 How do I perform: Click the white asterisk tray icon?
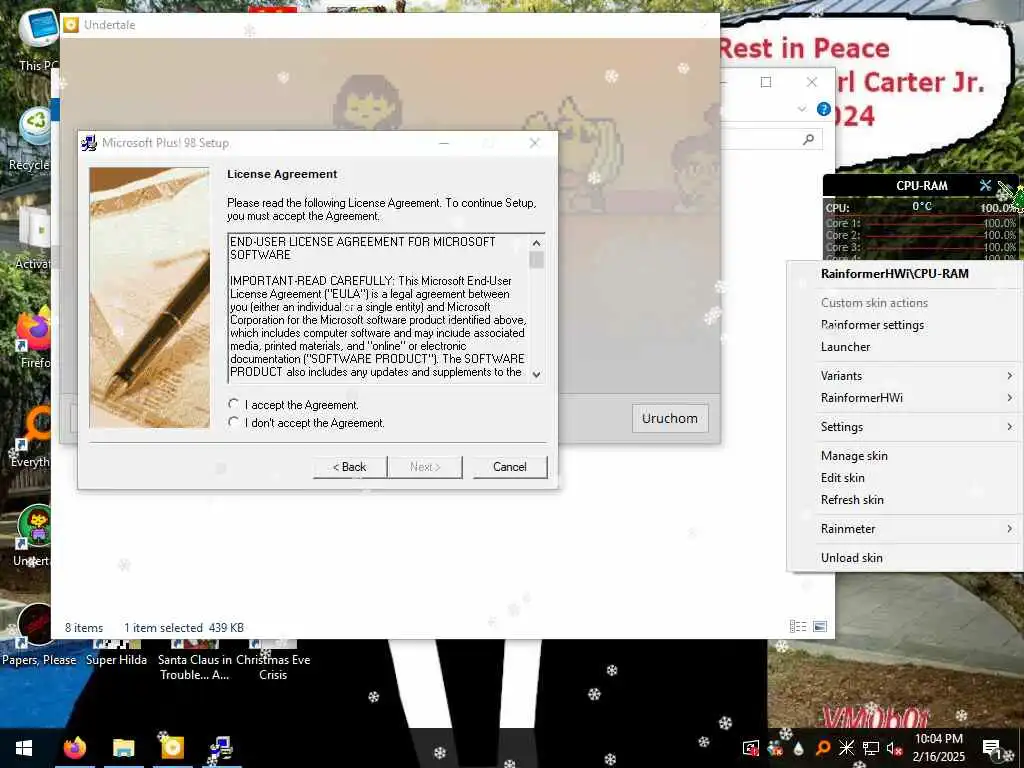pos(846,748)
